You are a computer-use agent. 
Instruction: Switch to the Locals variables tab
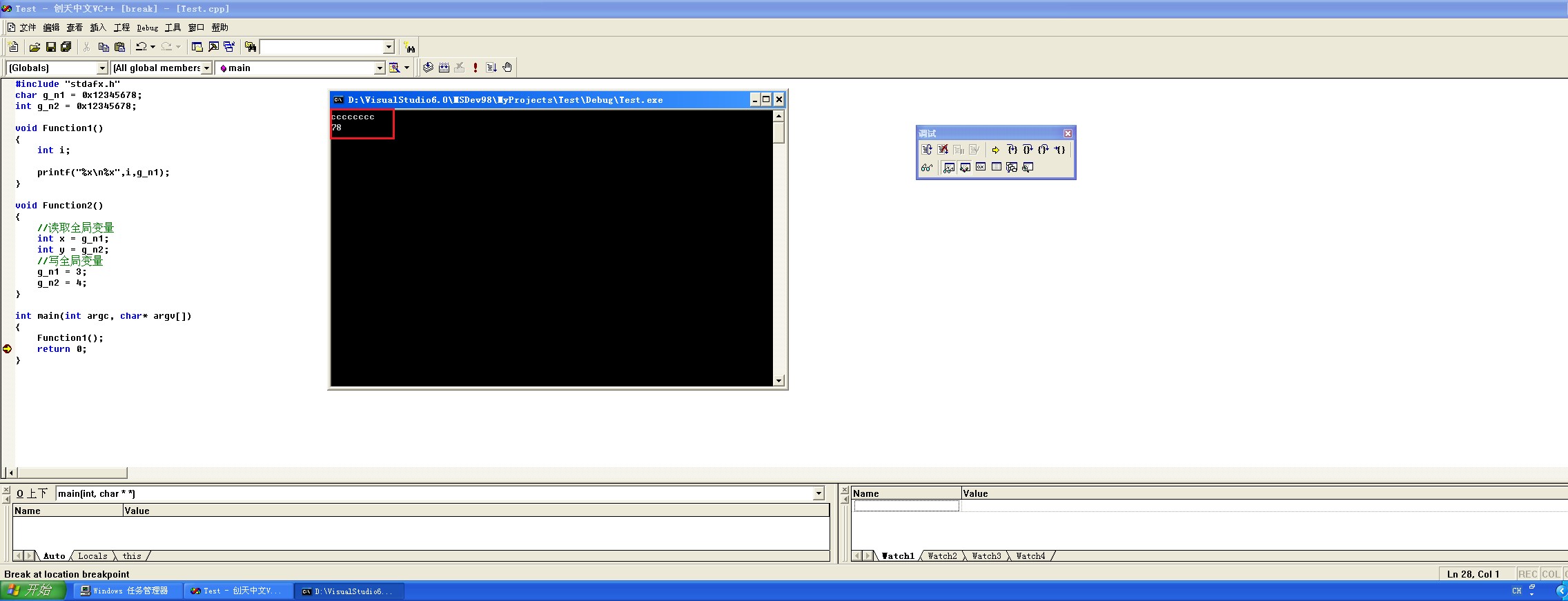(x=92, y=556)
